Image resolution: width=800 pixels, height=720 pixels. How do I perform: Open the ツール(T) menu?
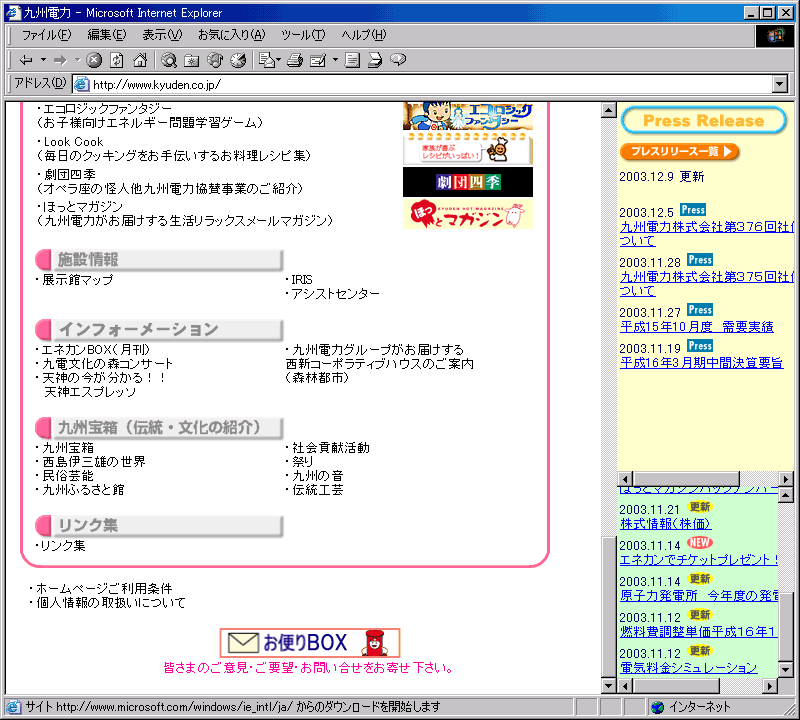303,35
